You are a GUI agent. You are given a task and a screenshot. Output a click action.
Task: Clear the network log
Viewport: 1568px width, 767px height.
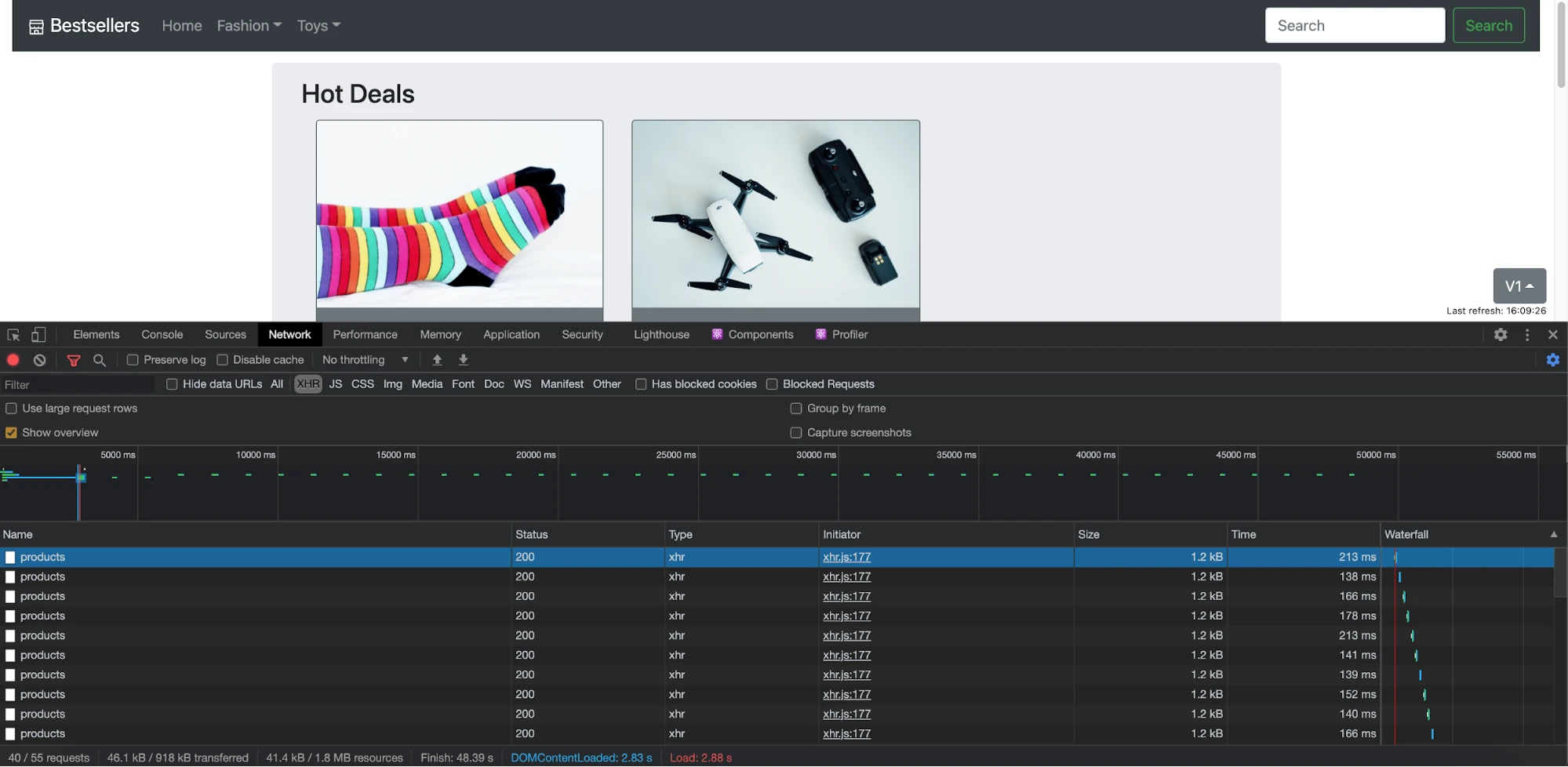pyautogui.click(x=39, y=360)
